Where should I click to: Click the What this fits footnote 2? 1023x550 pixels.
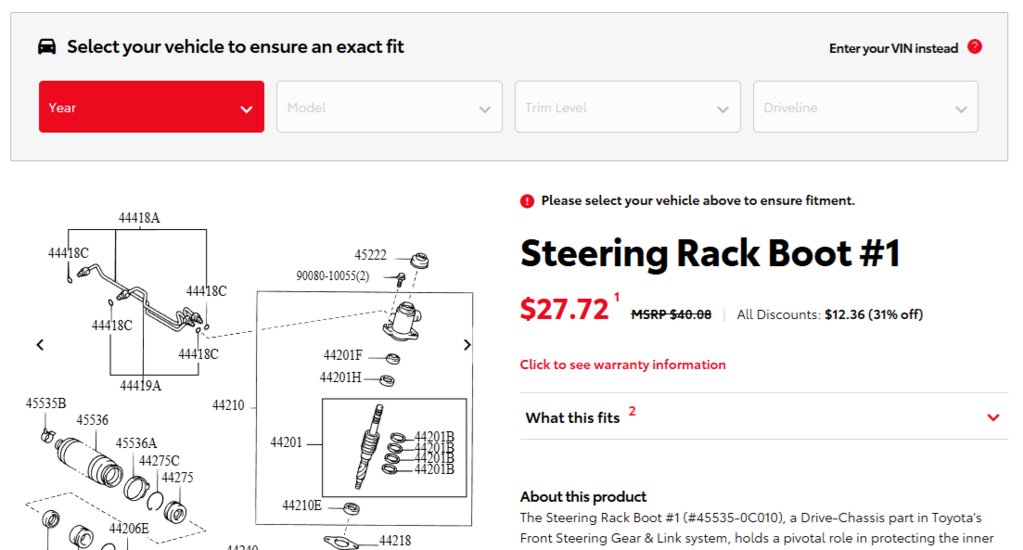pos(632,411)
